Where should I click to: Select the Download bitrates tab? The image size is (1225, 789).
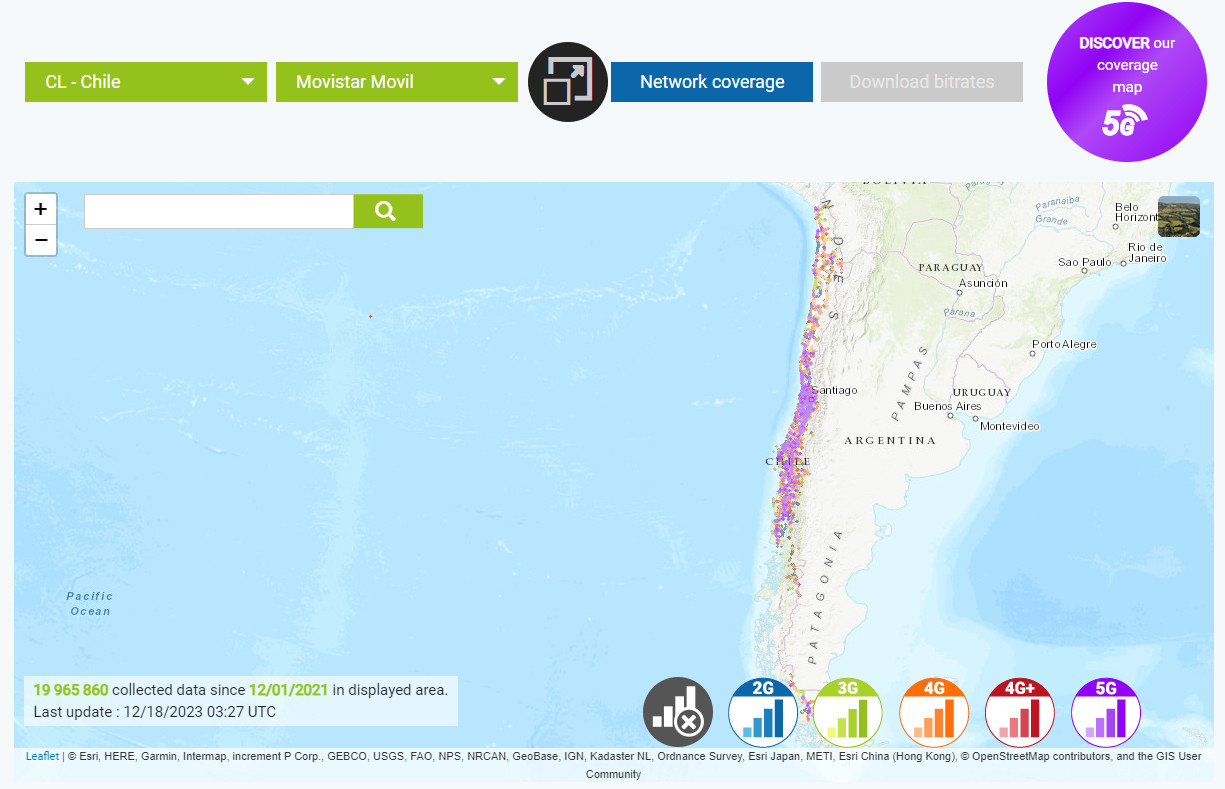coord(921,82)
